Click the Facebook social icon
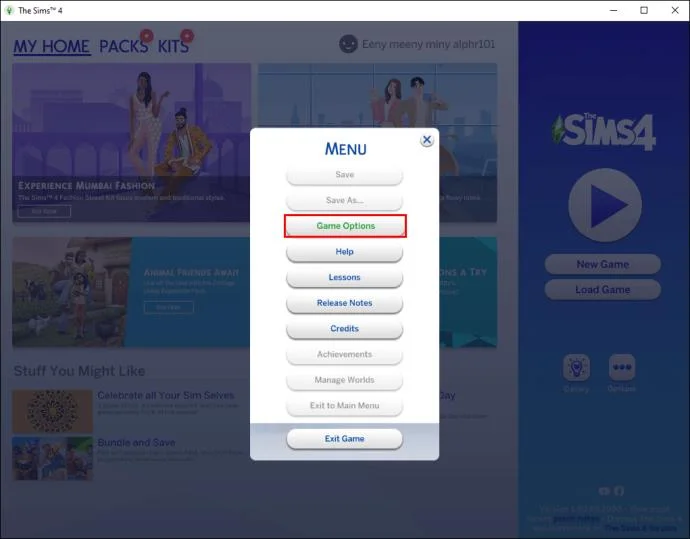This screenshot has width=690, height=539. [619, 491]
